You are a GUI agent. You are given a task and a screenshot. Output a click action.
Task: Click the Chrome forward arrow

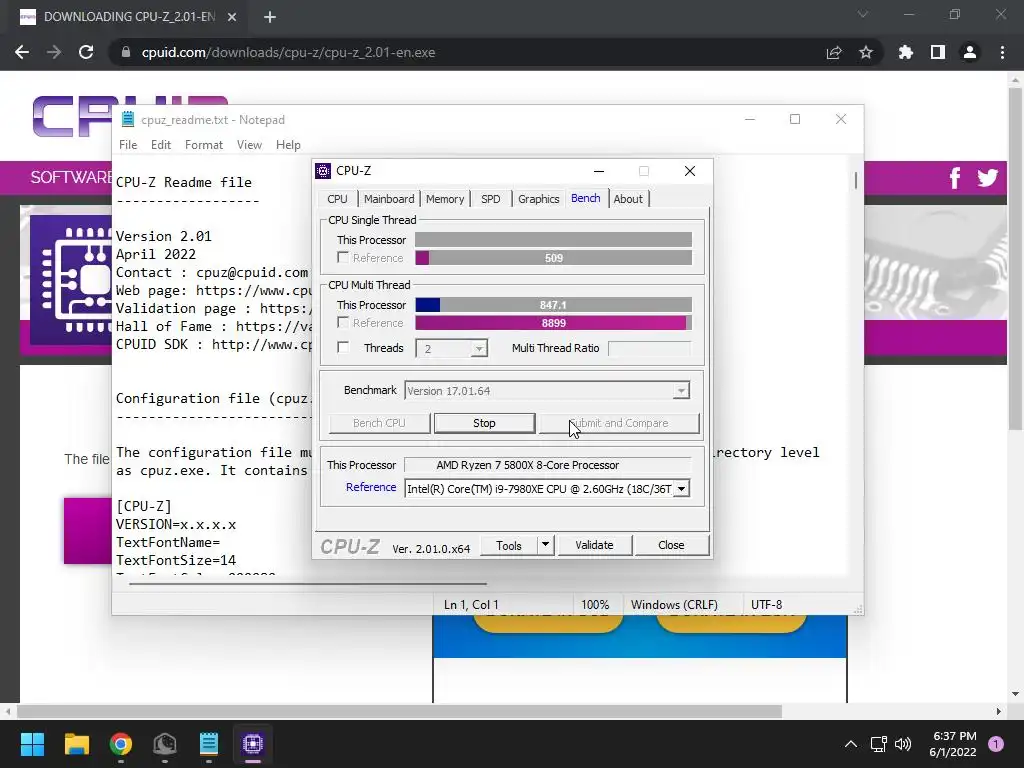pos(54,52)
